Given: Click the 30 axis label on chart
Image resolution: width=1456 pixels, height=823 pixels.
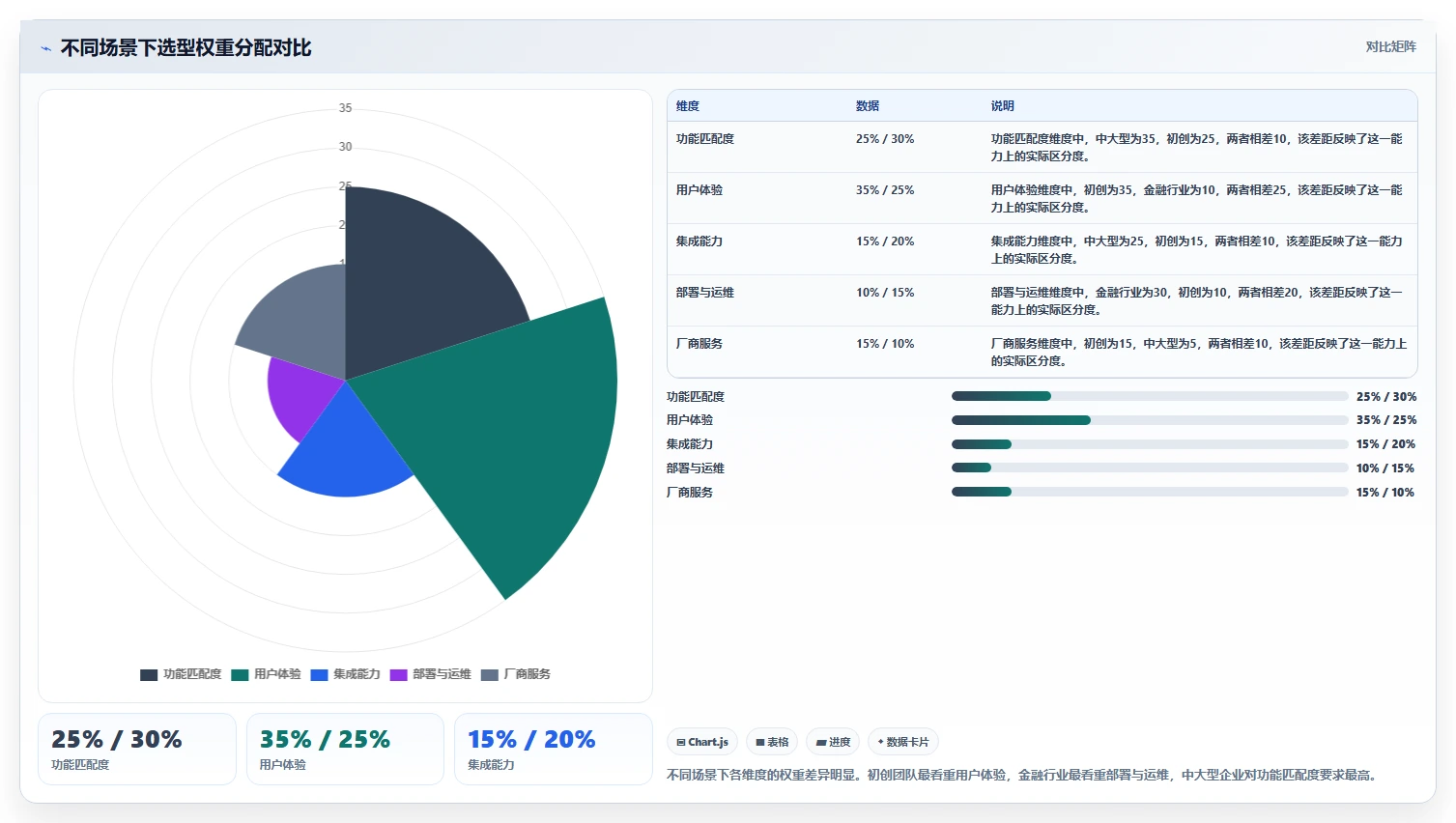Looking at the screenshot, I should (345, 147).
